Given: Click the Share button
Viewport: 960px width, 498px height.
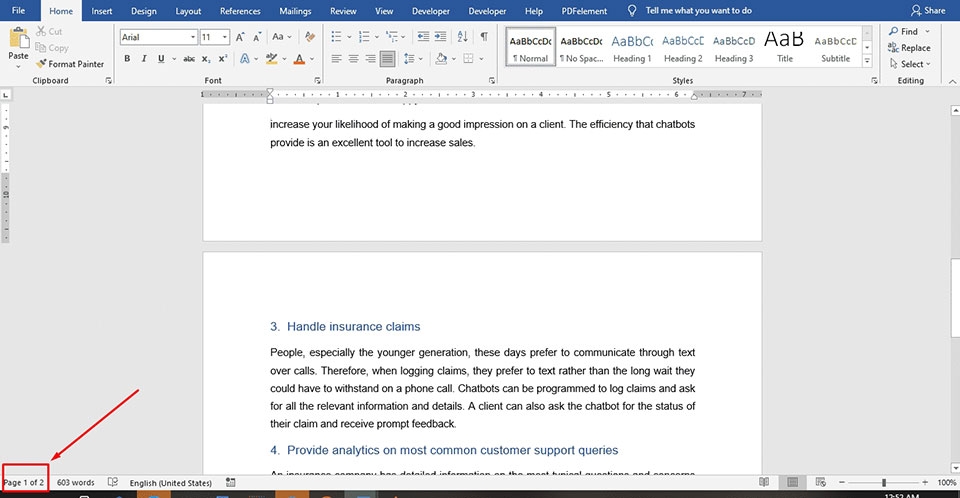Looking at the screenshot, I should pos(928,10).
